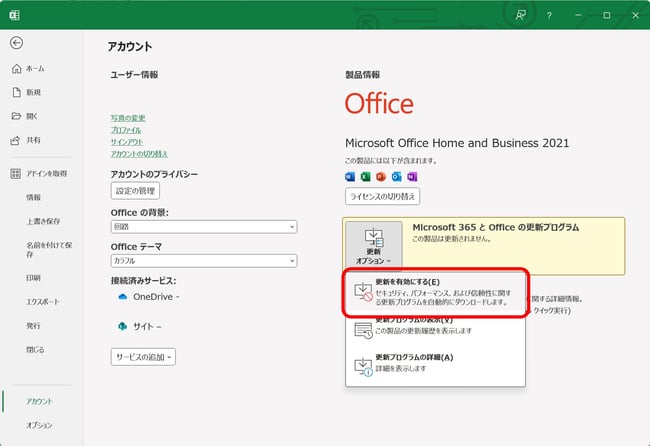This screenshot has width=650, height=446.
Task: Click the feedback person icon in title bar
Action: tap(520, 15)
